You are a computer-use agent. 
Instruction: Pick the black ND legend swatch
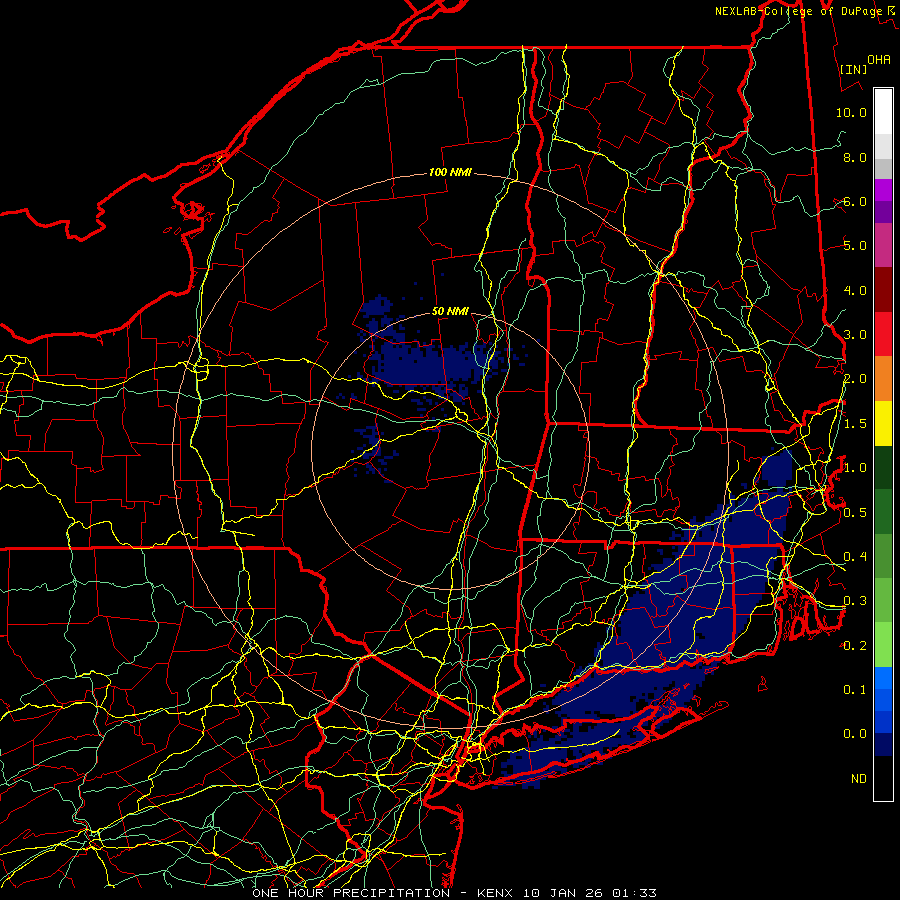(883, 778)
